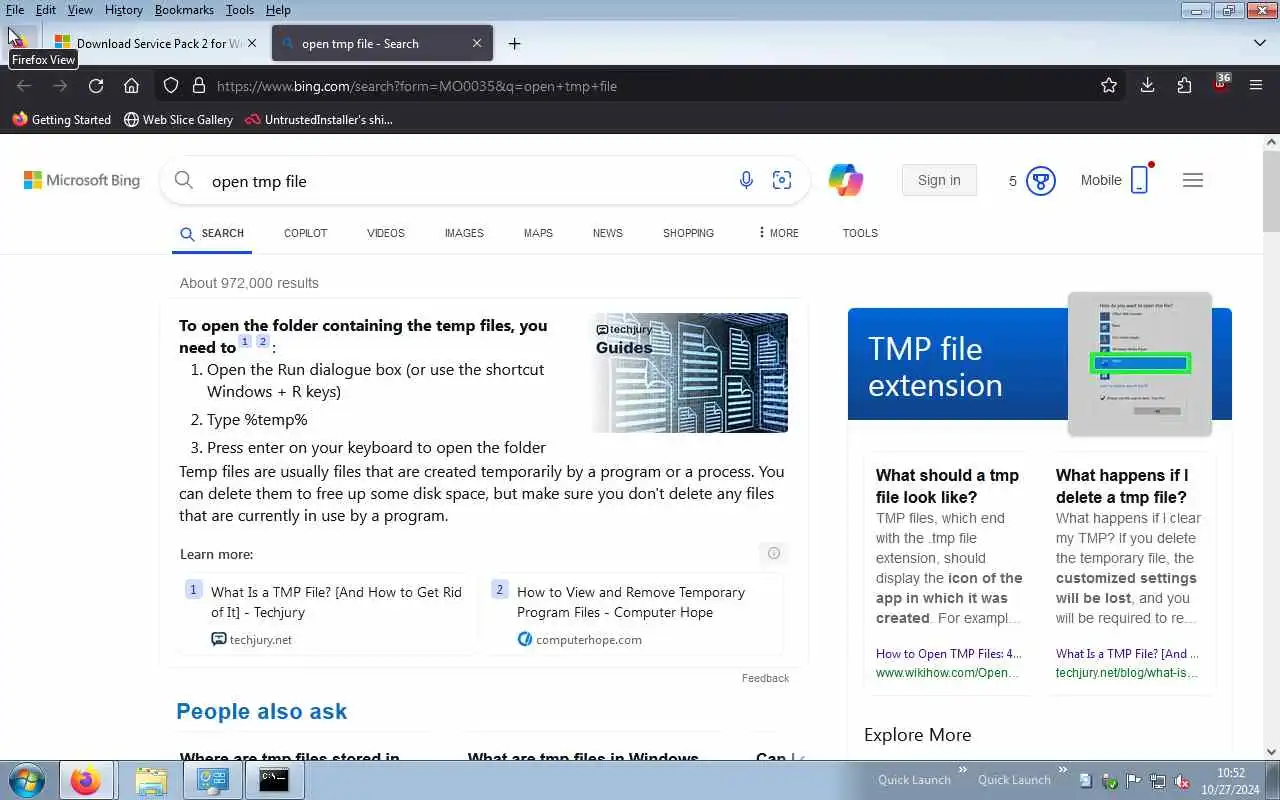The height and width of the screenshot is (800, 1280).
Task: Reload the current page
Action: pyautogui.click(x=96, y=86)
